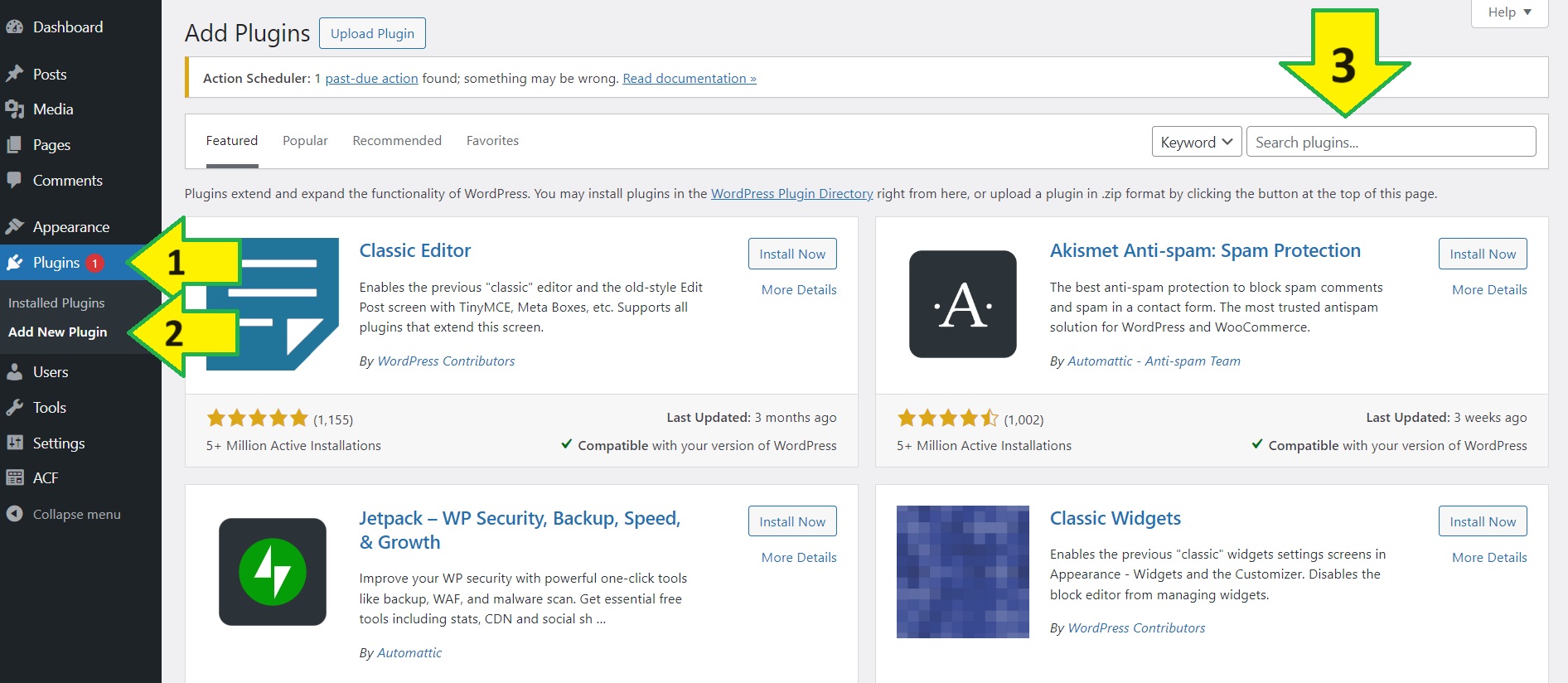
Task: Click the Classic Editor title link
Action: pos(415,250)
